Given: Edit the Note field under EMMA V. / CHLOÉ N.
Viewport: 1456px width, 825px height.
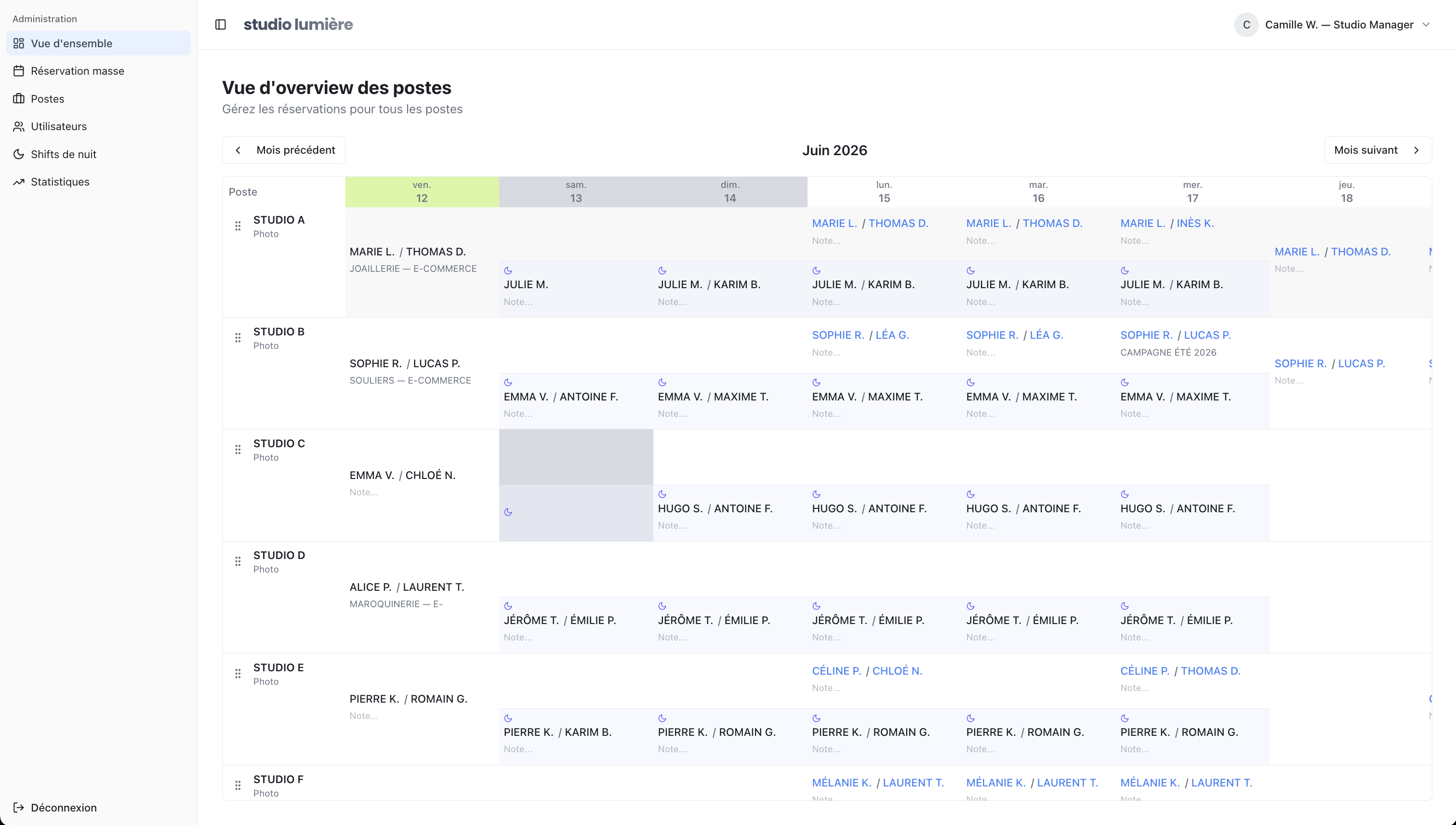Looking at the screenshot, I should point(364,492).
